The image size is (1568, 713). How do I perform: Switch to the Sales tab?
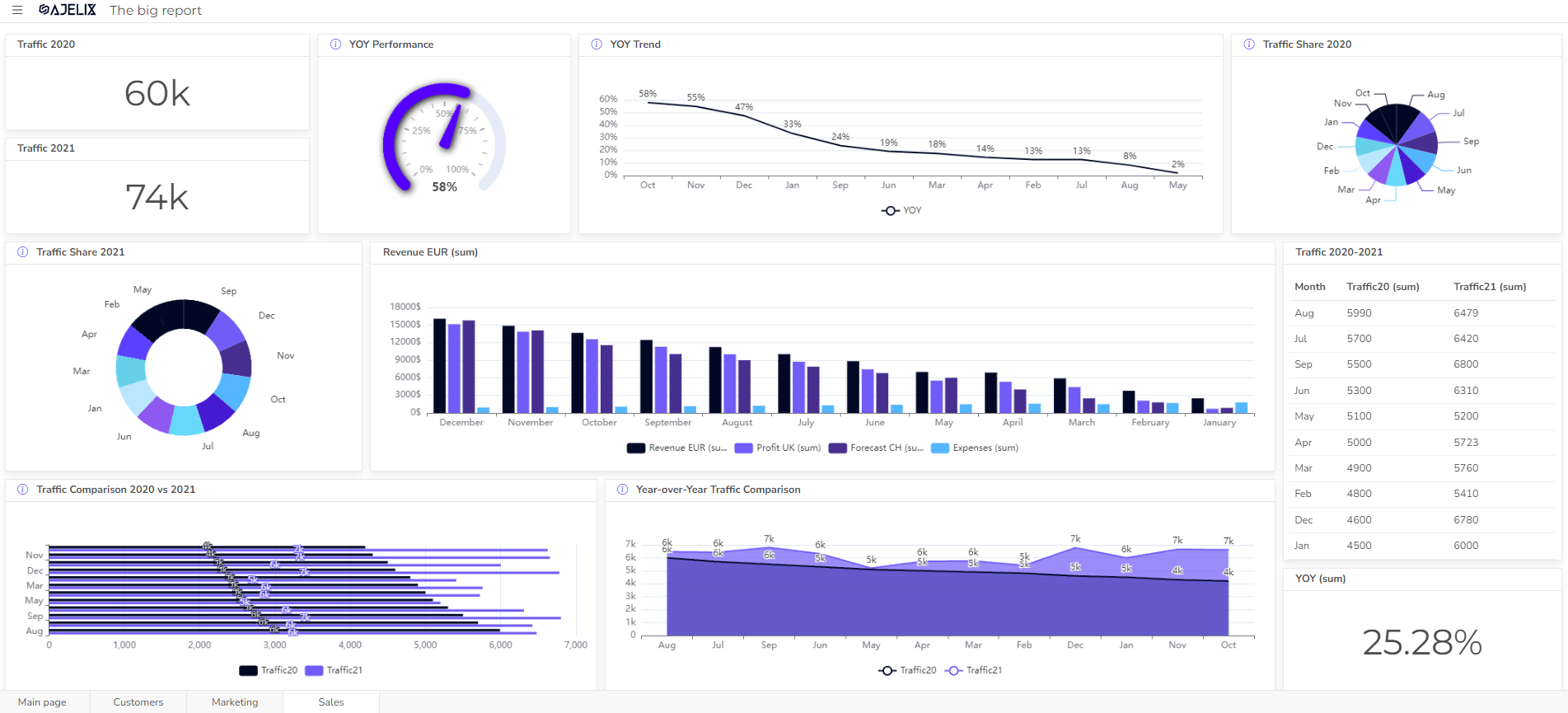point(331,702)
